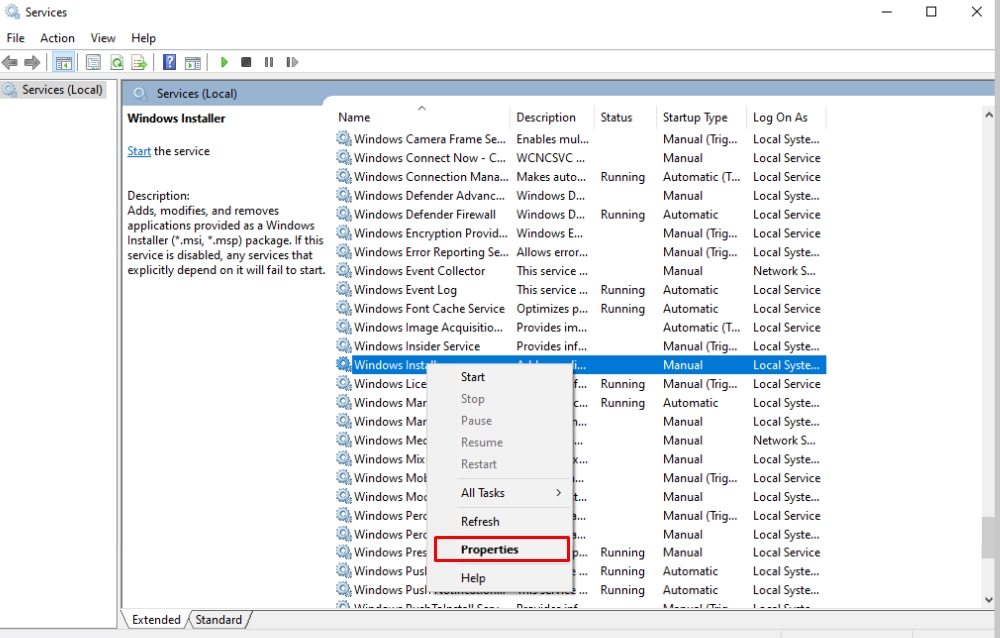This screenshot has height=638, width=1000.
Task: Click the Windows Installer heading in description pane
Action: click(176, 118)
